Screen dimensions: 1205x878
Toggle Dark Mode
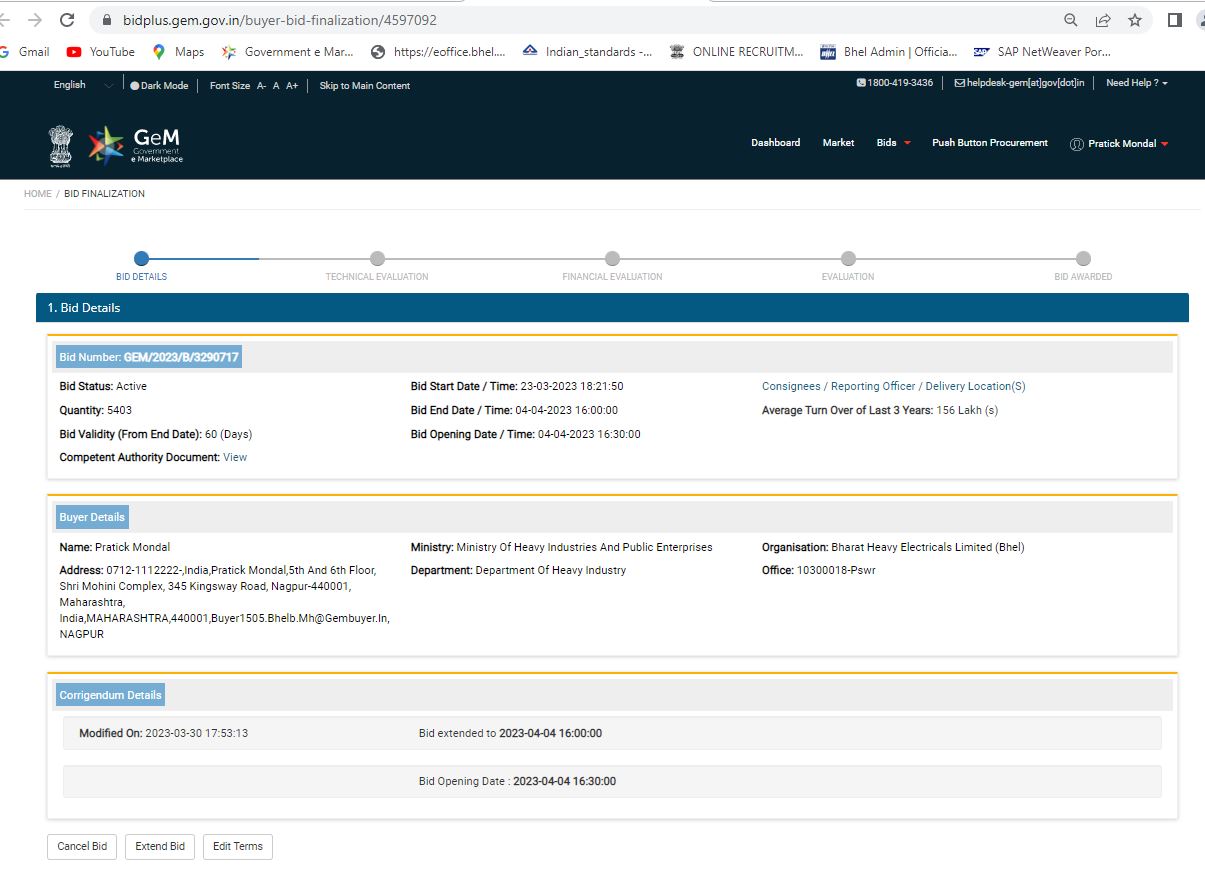[x=159, y=86]
